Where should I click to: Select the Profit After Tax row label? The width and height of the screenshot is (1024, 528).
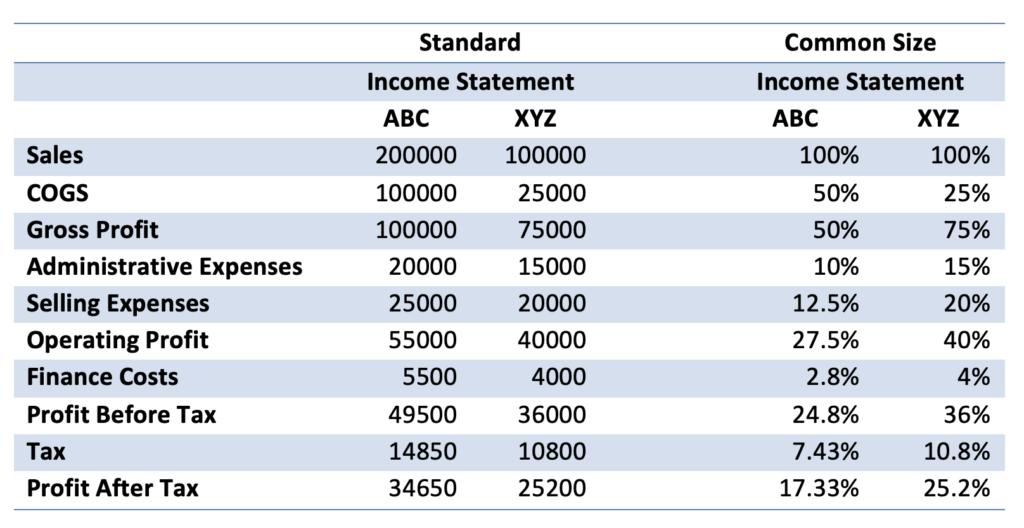coord(112,488)
